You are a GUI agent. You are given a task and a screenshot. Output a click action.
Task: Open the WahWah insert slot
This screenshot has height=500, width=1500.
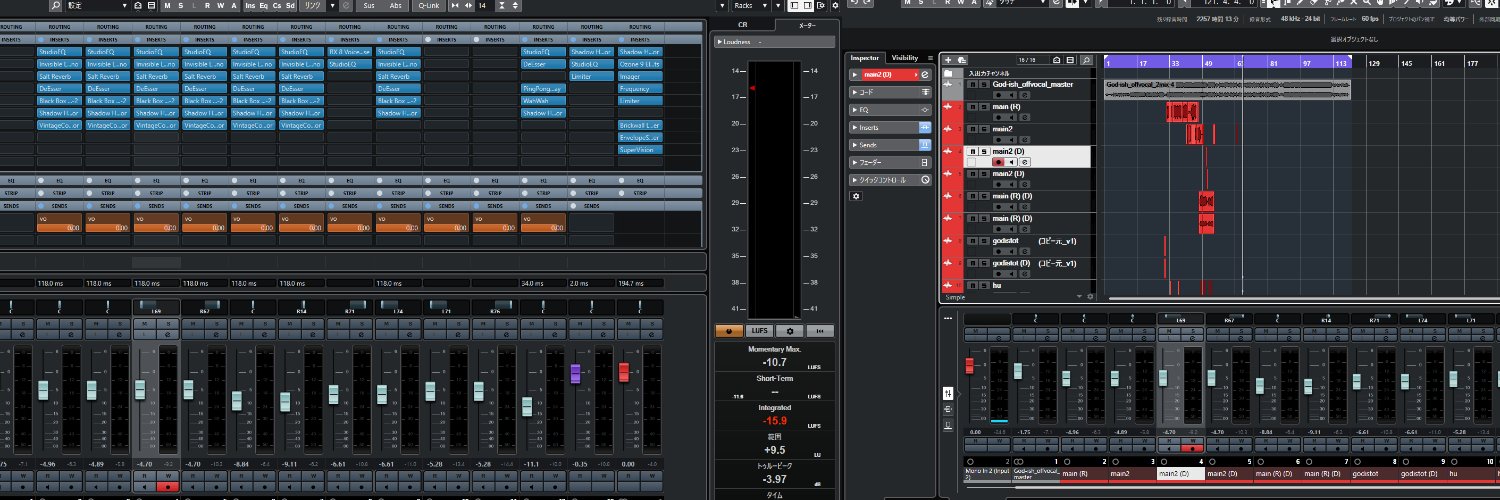[x=543, y=100]
